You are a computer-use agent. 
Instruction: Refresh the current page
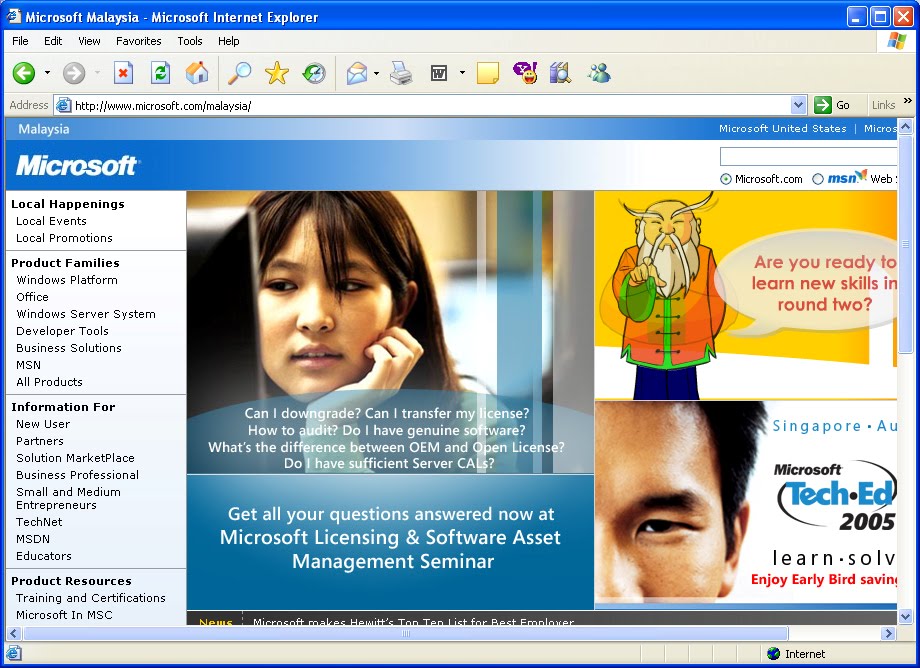point(160,73)
